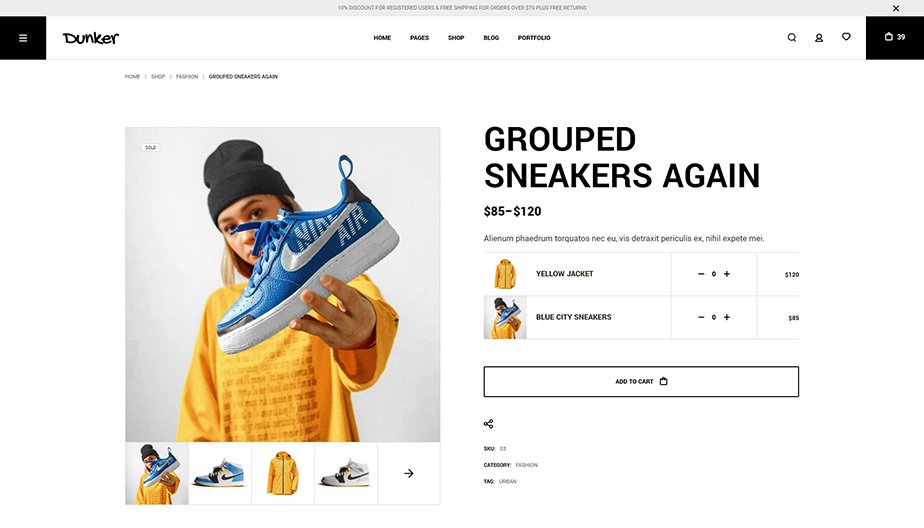Open the Urban tag link
Viewport: 924px width, 528px height.
pyautogui.click(x=507, y=481)
